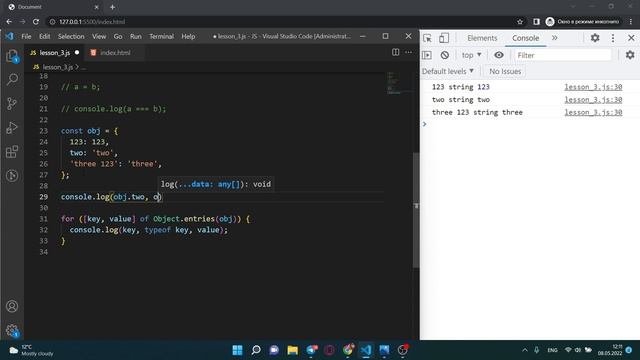The height and width of the screenshot is (360, 640).
Task: Show hidden system tray icons
Action: point(525,350)
